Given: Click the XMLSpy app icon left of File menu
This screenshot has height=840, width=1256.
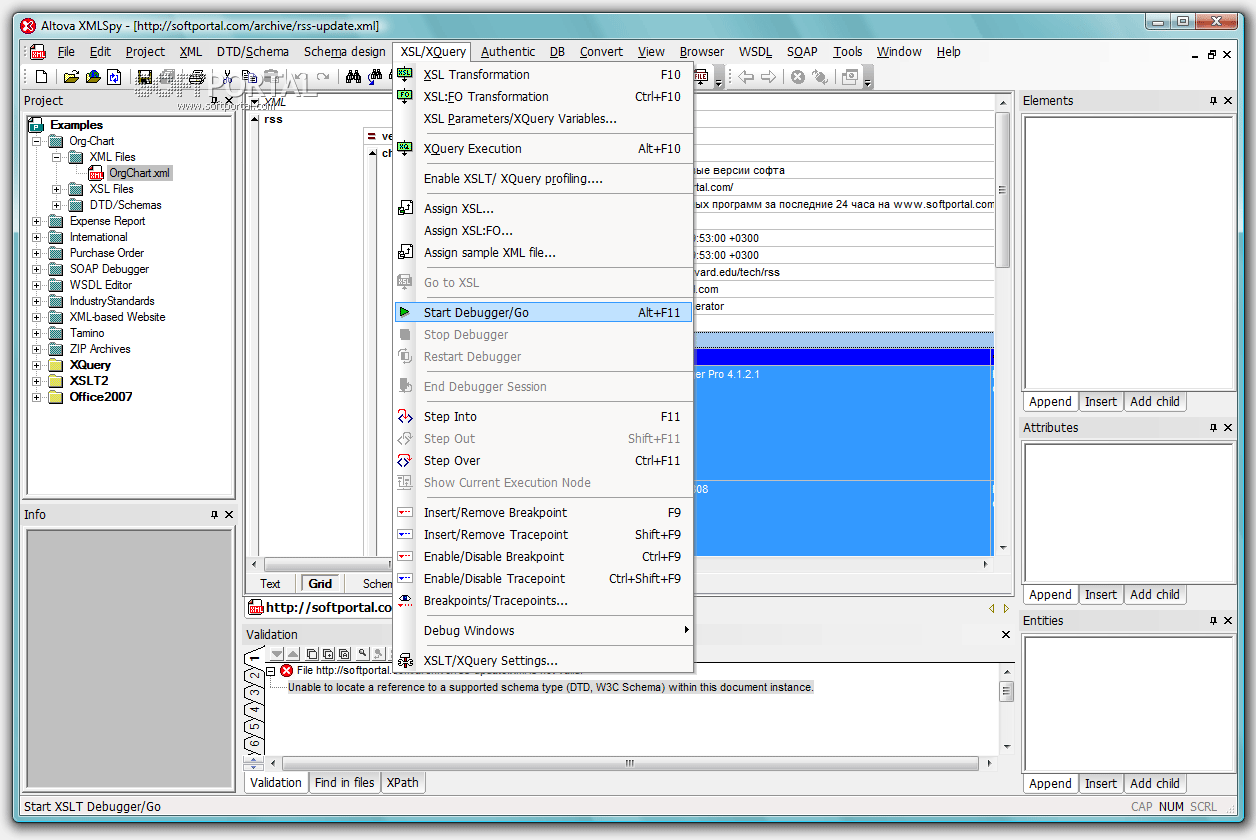Looking at the screenshot, I should click(38, 52).
